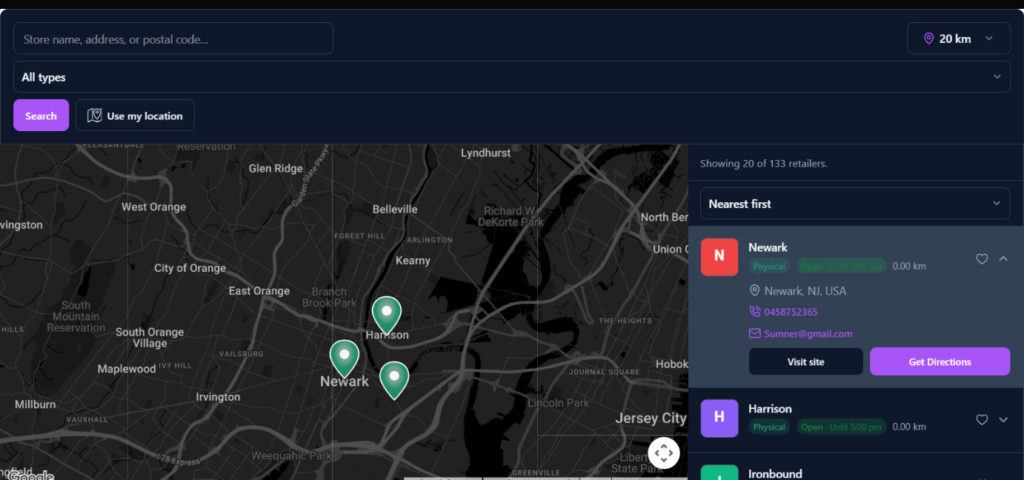This screenshot has height=480, width=1024.
Task: Click the Ironbound retailer name
Action: point(775,474)
